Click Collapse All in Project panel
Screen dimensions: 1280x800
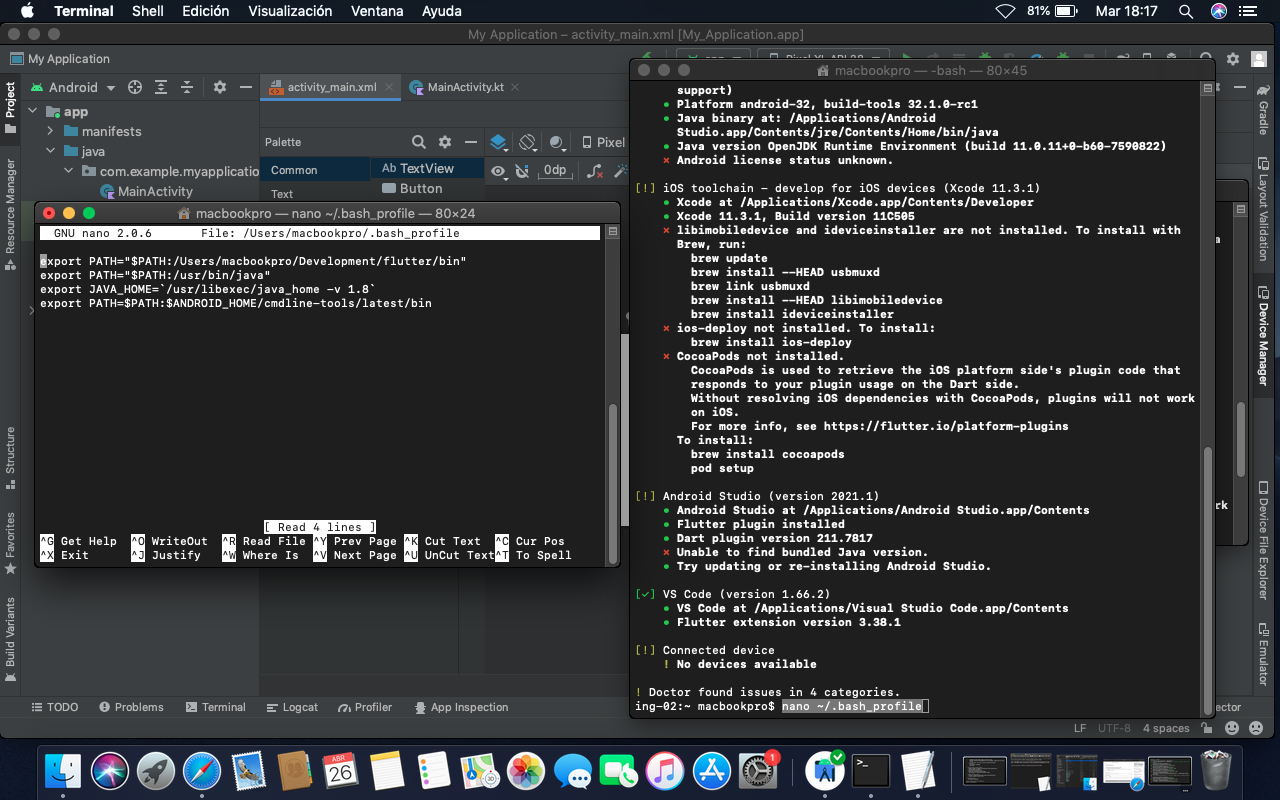pos(186,87)
